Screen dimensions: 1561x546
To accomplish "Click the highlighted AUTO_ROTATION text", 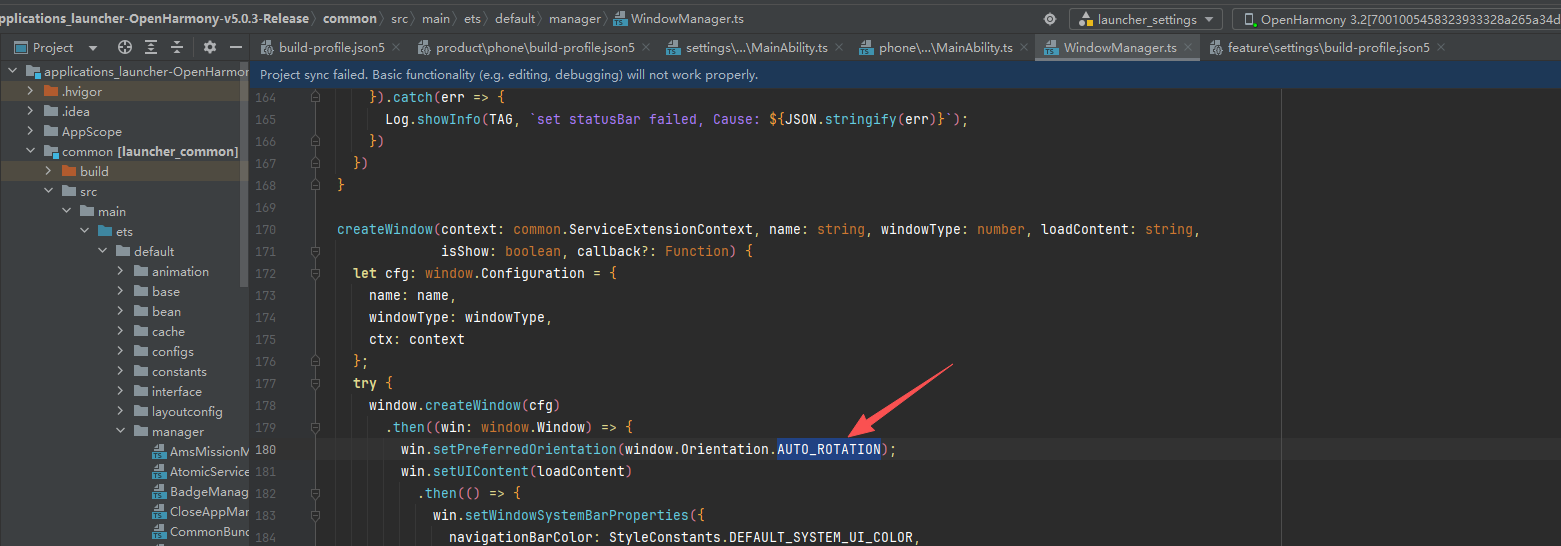I will (x=829, y=449).
